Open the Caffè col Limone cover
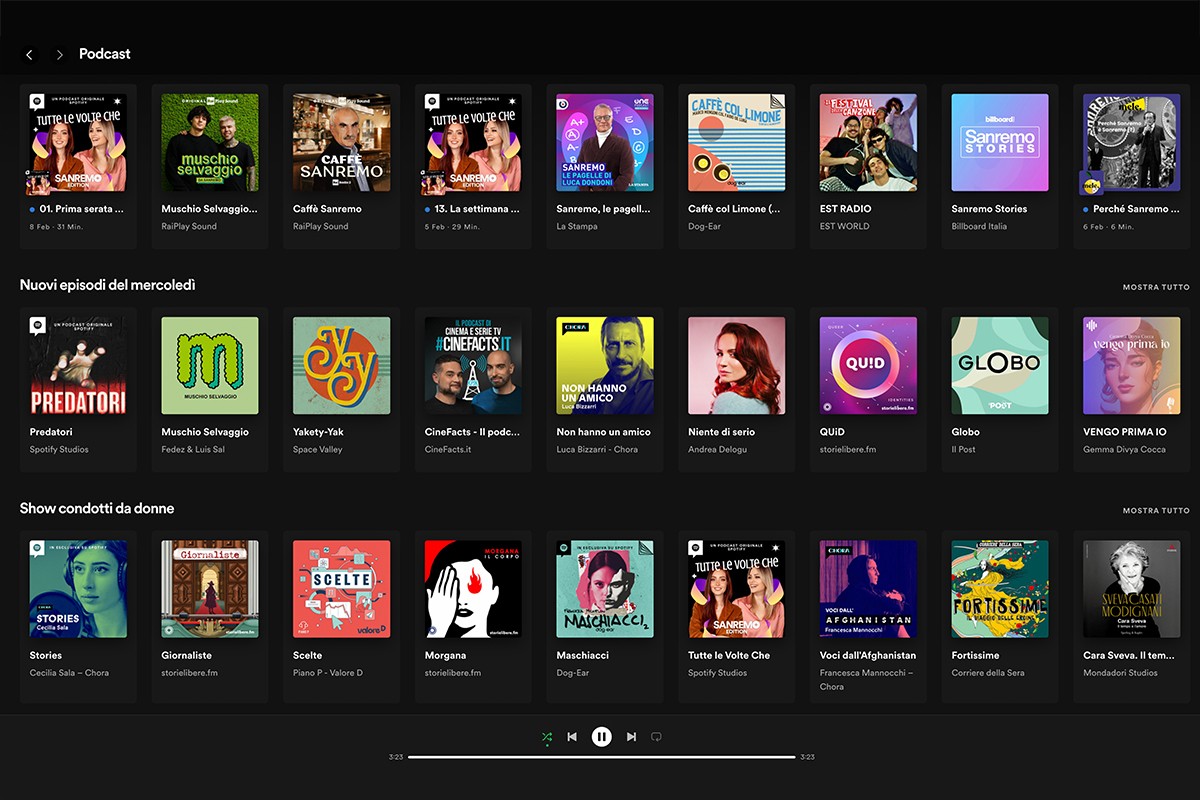1200x800 pixels. click(x=737, y=142)
